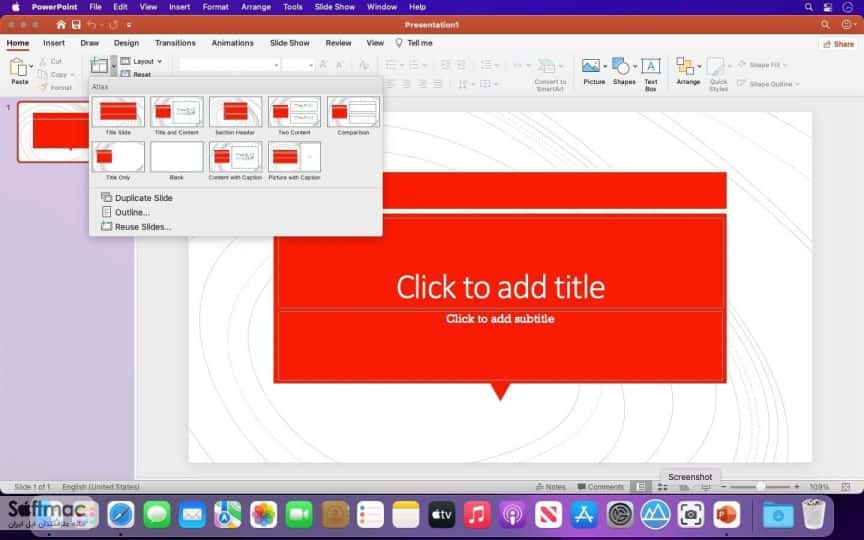This screenshot has width=864, height=540.
Task: Click the Paste clipboard icon
Action: [x=18, y=67]
